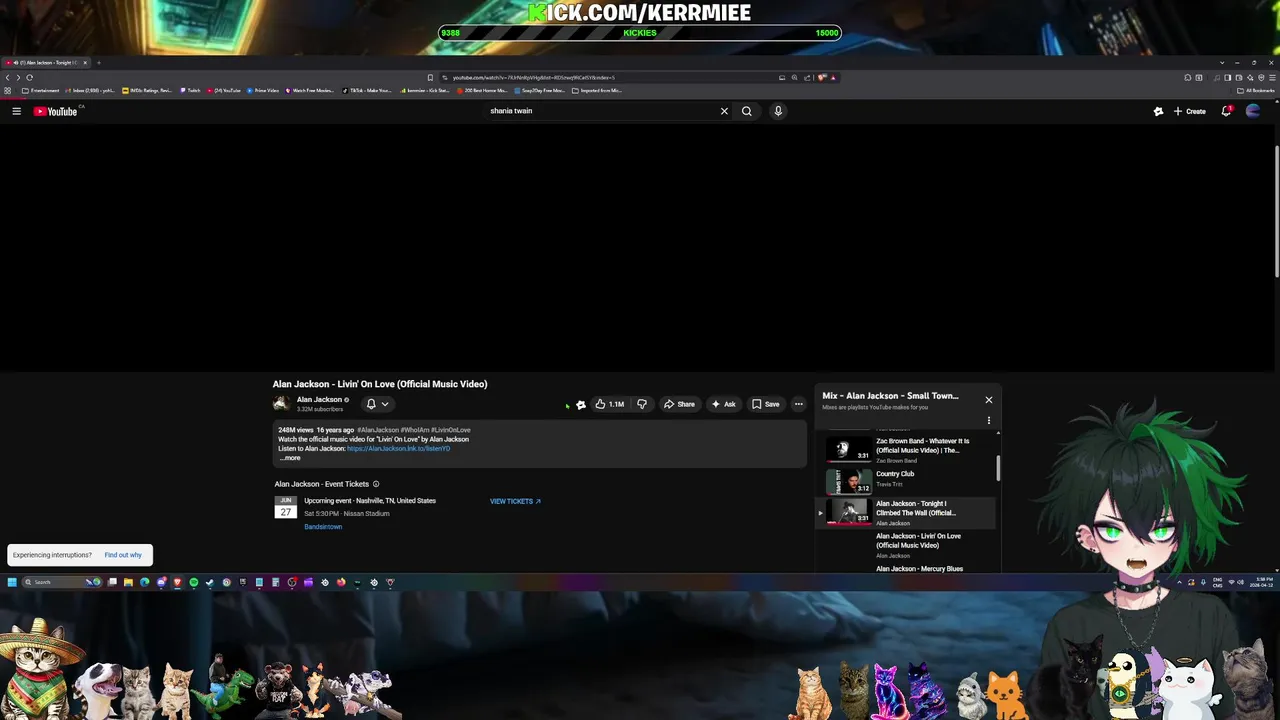Screen dimensions: 1280x720
Task: Open the Windows Start menu
Action: pos(12,582)
